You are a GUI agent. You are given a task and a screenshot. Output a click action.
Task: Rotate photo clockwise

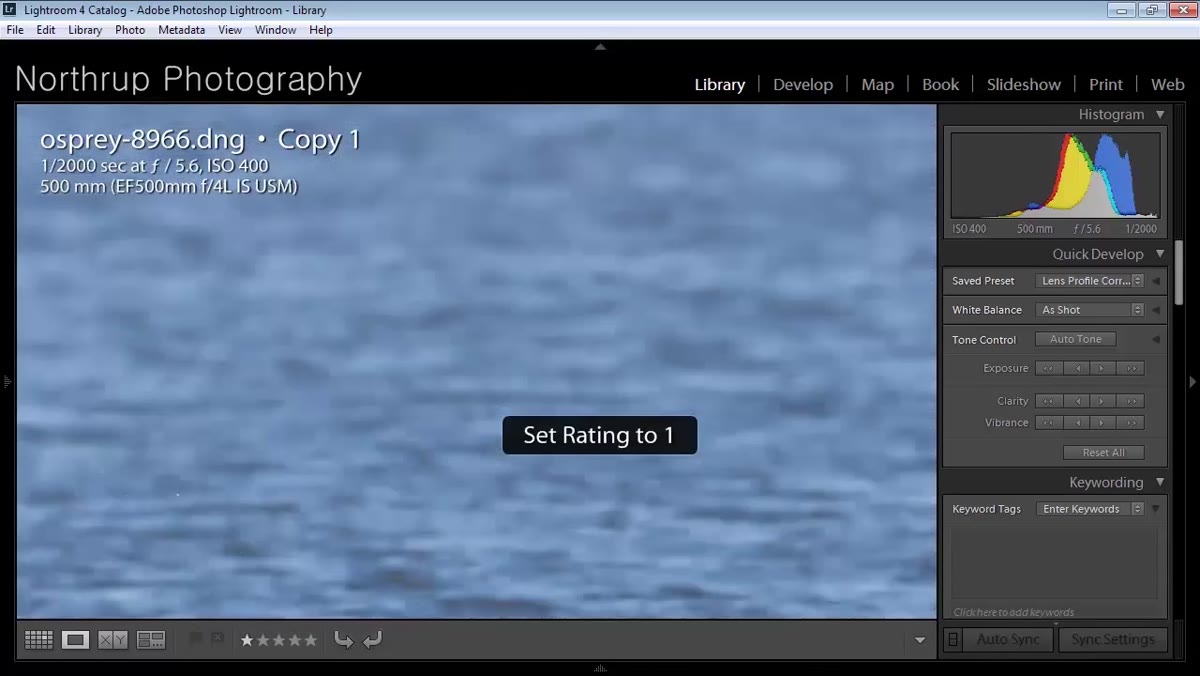click(372, 640)
